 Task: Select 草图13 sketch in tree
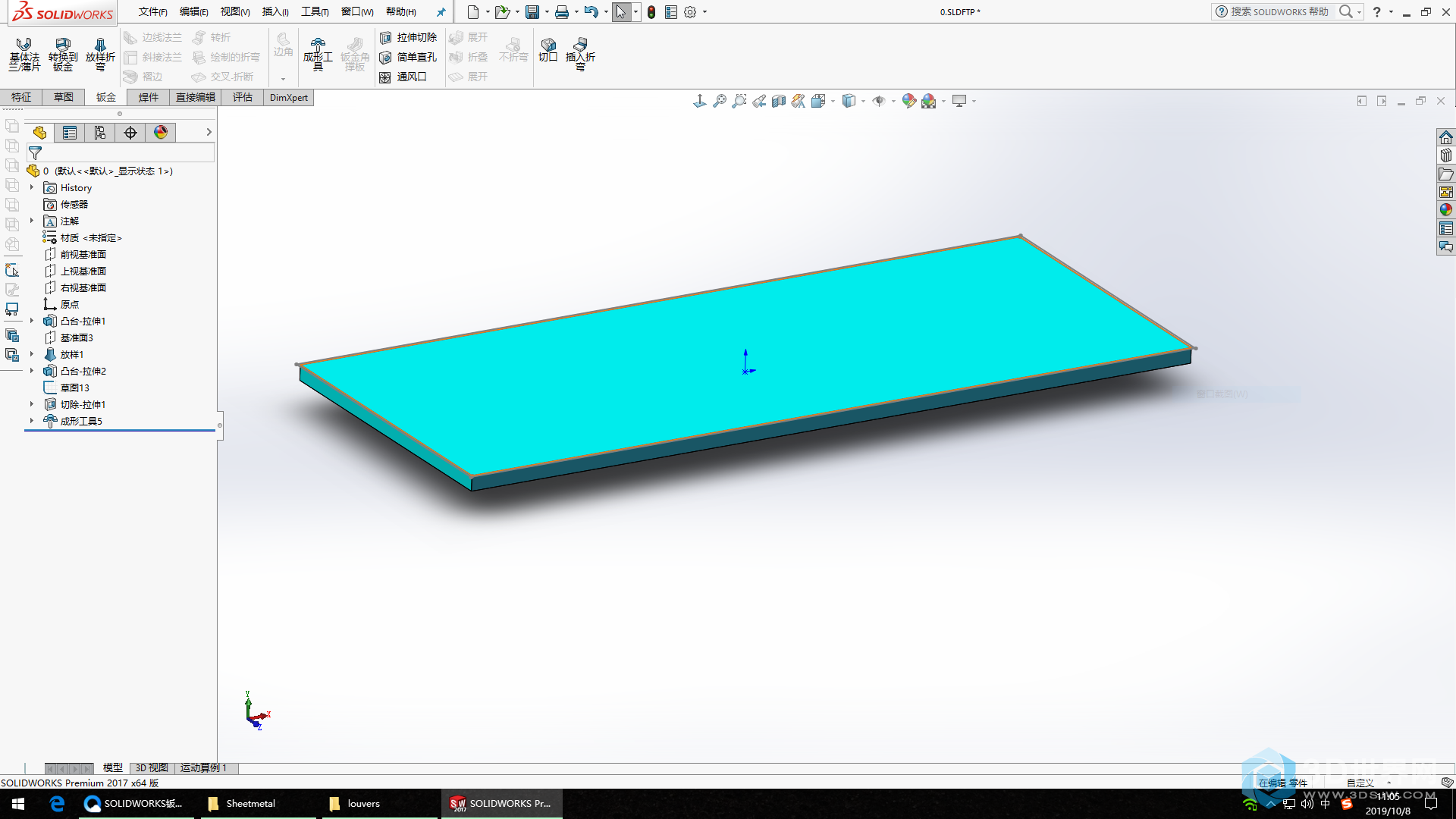click(74, 388)
